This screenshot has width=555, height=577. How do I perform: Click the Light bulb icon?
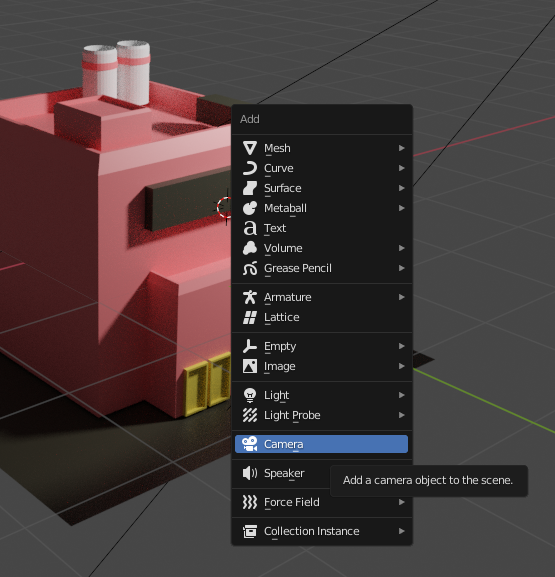pyautogui.click(x=250, y=395)
